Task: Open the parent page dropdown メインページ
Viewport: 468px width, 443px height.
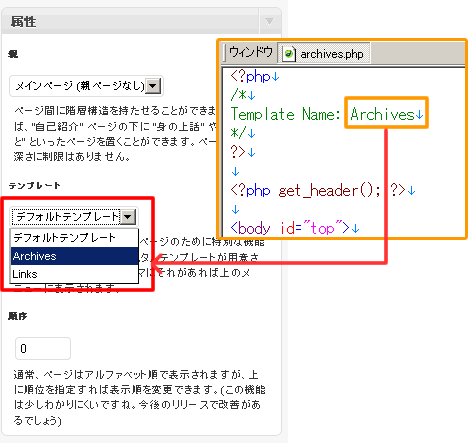Action: click(86, 86)
